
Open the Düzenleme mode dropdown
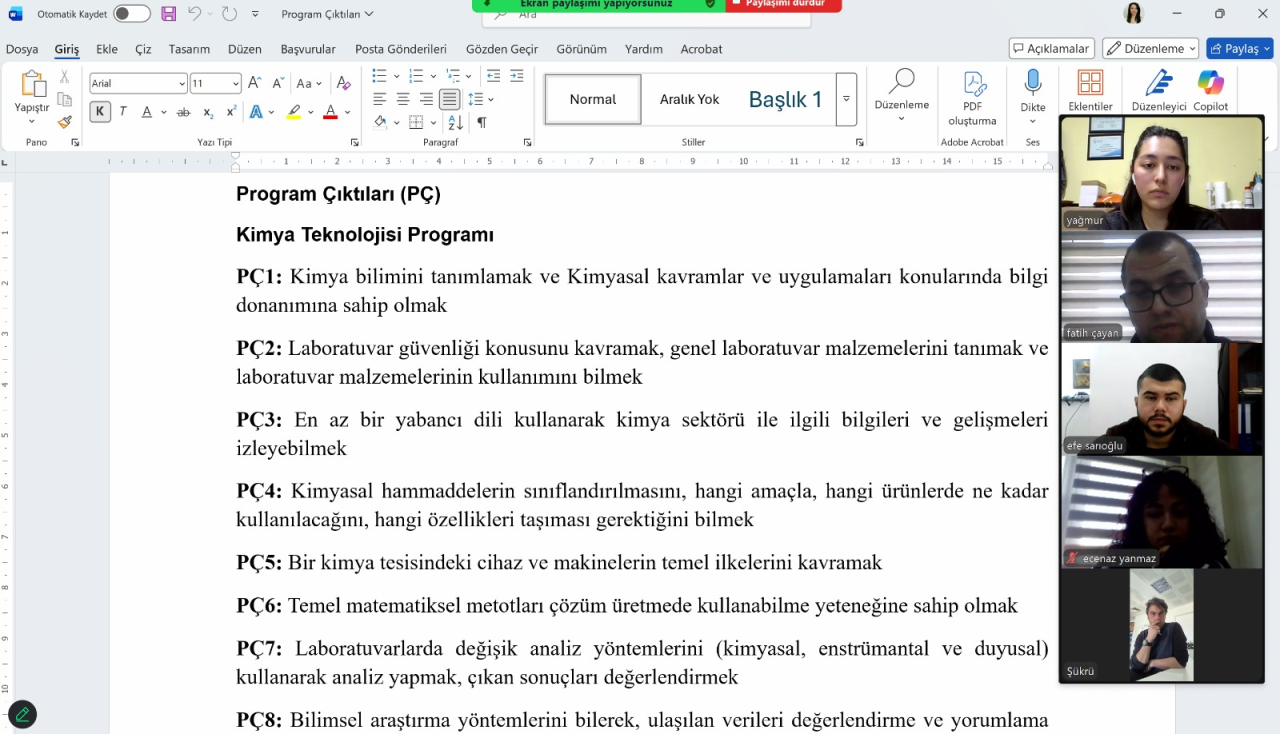click(x=1147, y=48)
